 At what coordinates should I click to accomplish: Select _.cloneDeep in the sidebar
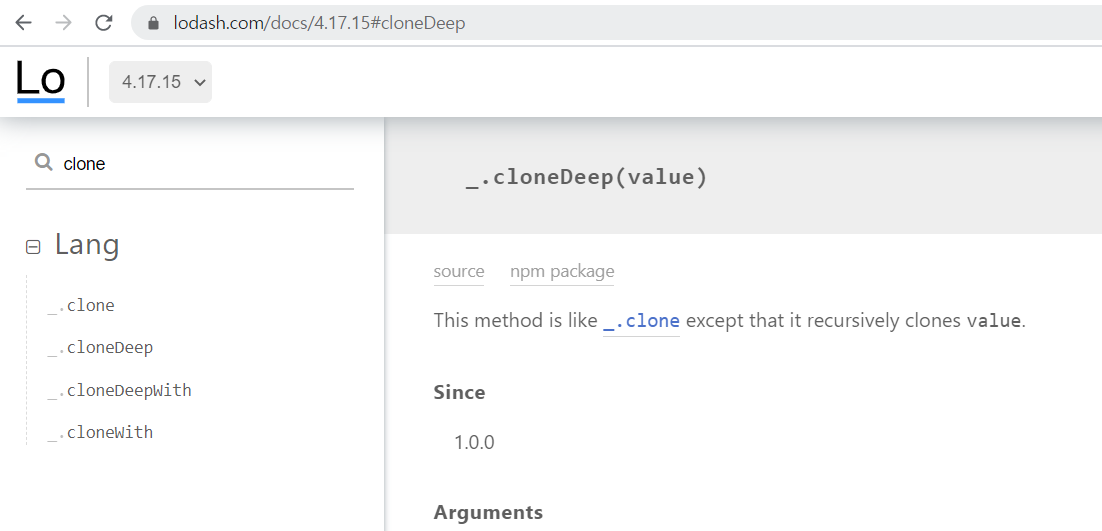(100, 348)
